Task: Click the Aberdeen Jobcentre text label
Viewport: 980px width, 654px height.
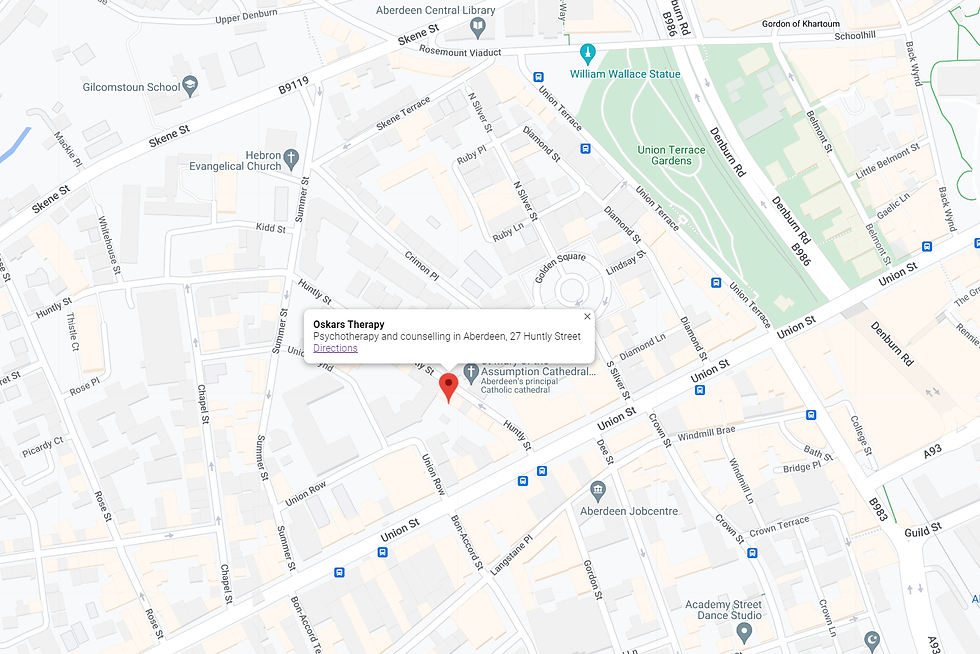Action: [x=629, y=511]
